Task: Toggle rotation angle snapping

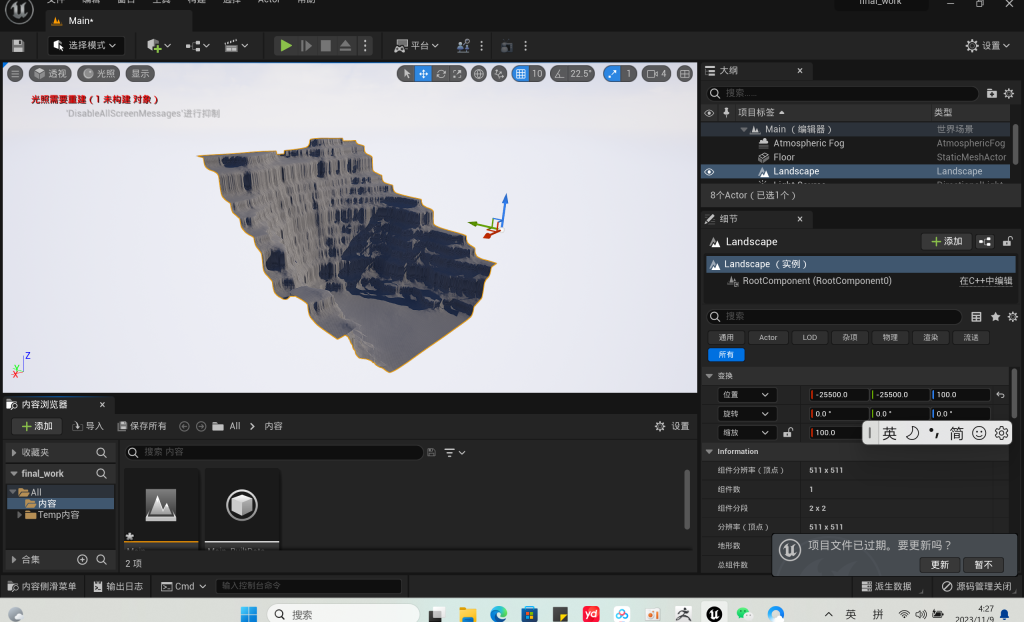Action: click(560, 74)
